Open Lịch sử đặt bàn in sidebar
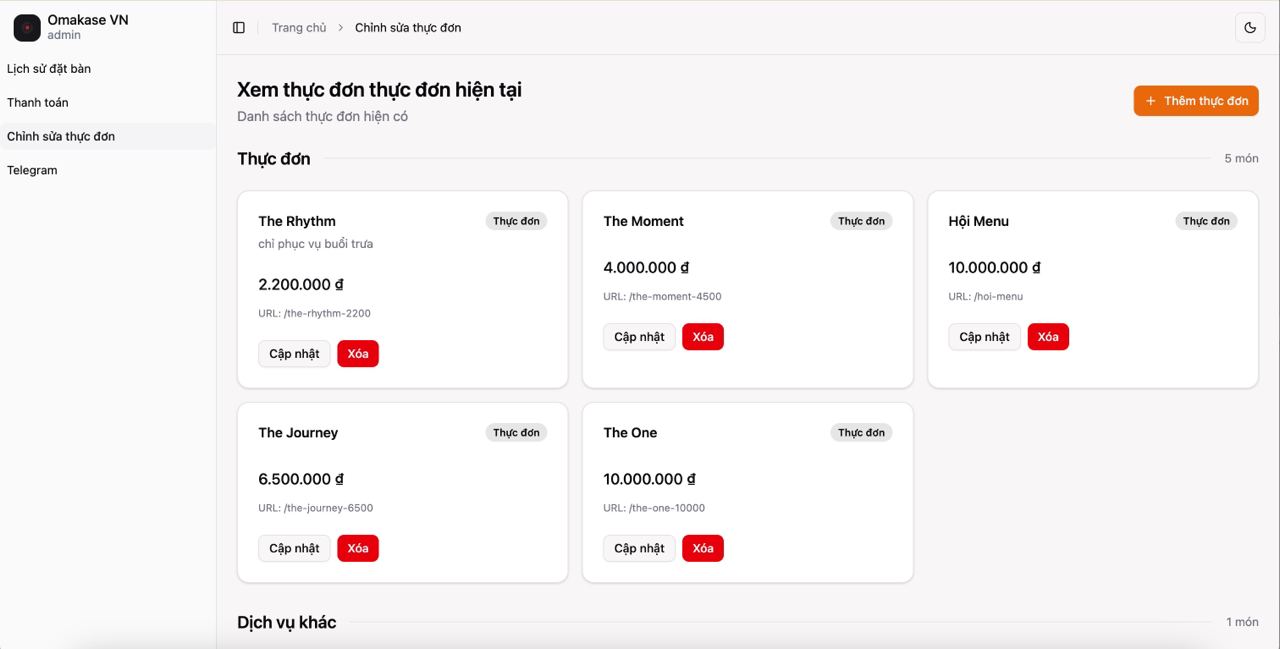Image resolution: width=1280 pixels, height=649 pixels. click(108, 69)
